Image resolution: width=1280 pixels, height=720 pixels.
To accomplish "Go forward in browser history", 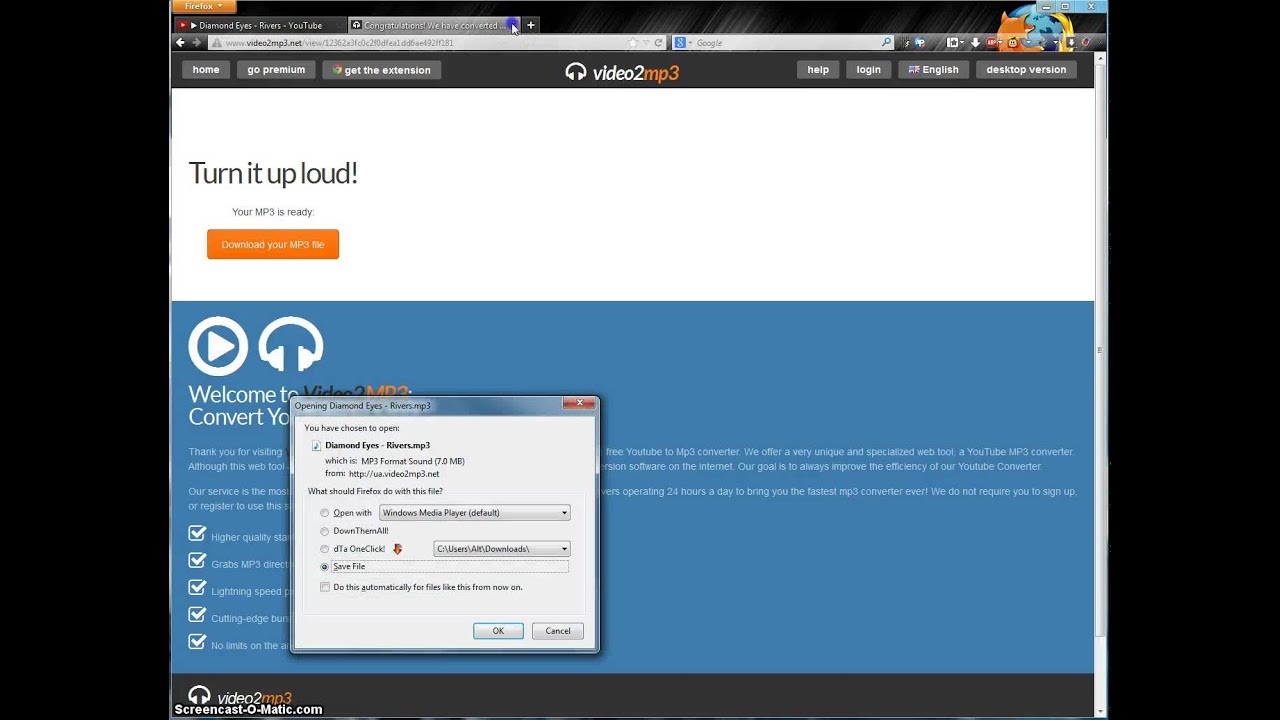I will 196,43.
